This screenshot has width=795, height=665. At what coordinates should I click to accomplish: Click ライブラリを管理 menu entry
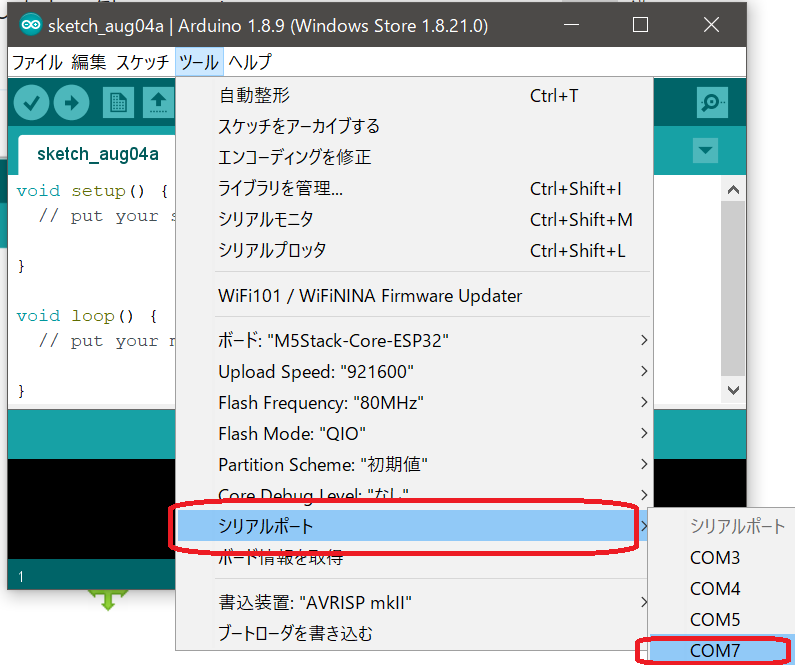tap(281, 188)
